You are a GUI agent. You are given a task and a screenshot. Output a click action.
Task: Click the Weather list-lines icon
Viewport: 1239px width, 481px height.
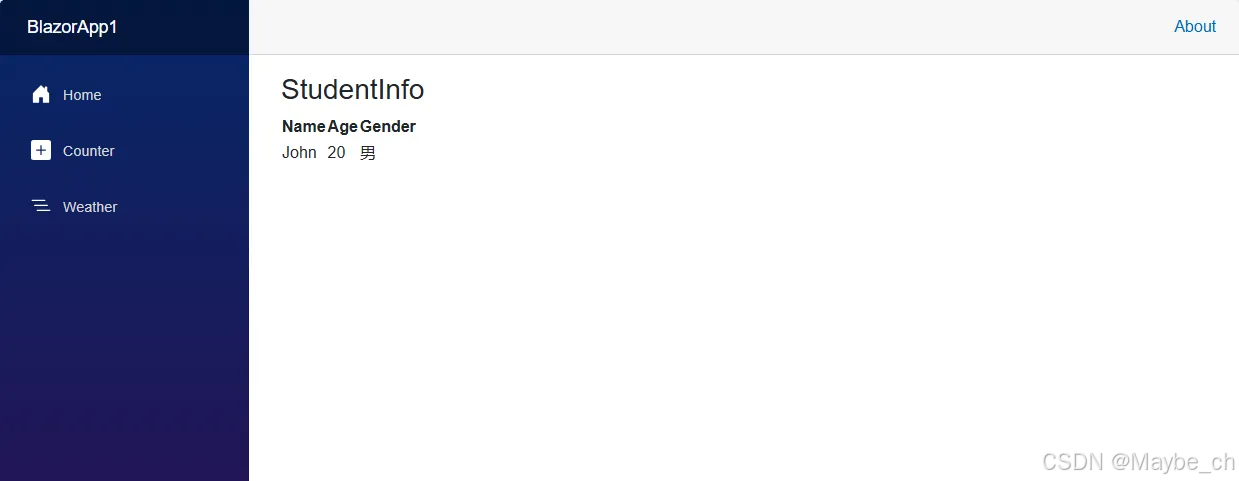tap(41, 206)
